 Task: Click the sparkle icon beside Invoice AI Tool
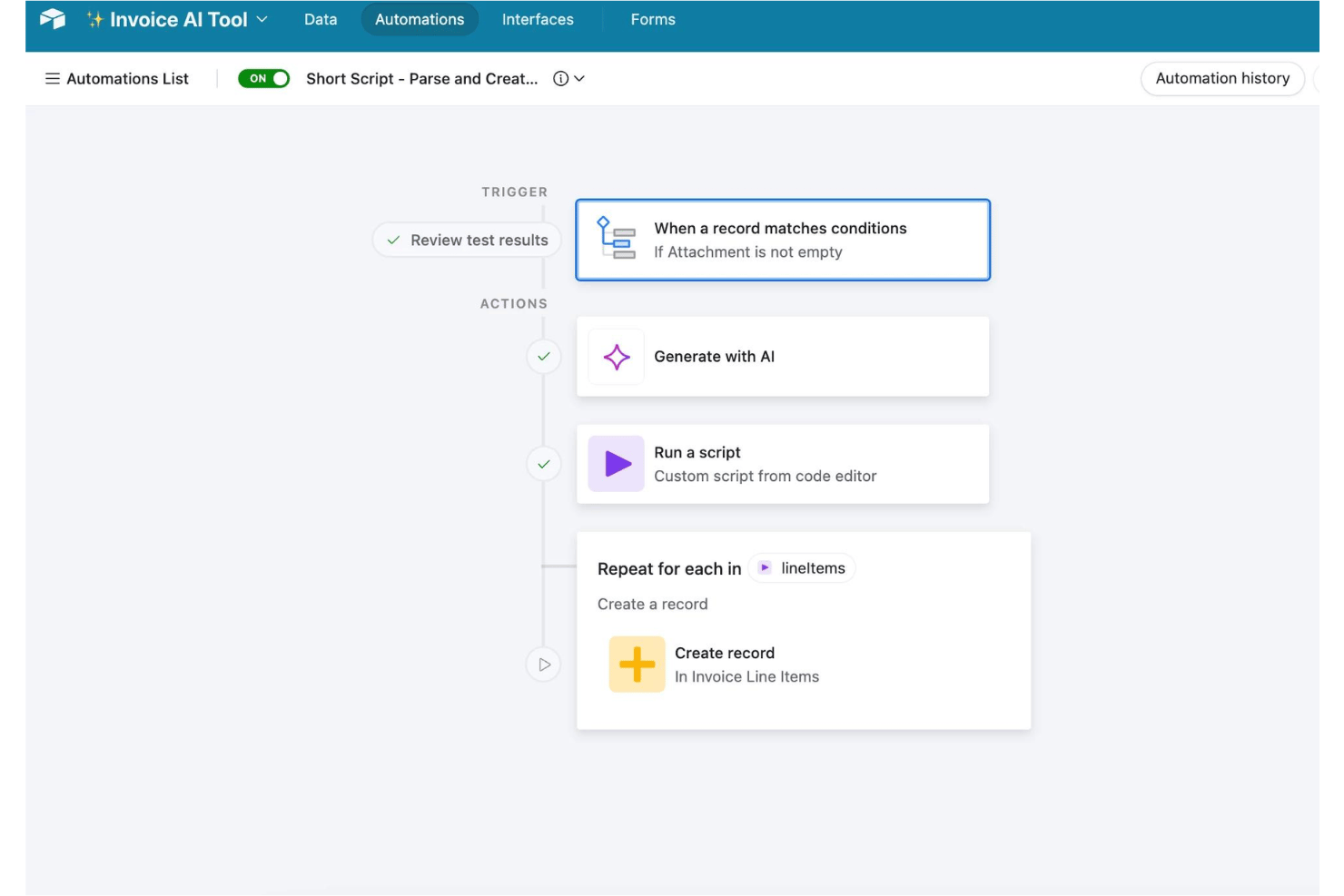(94, 19)
